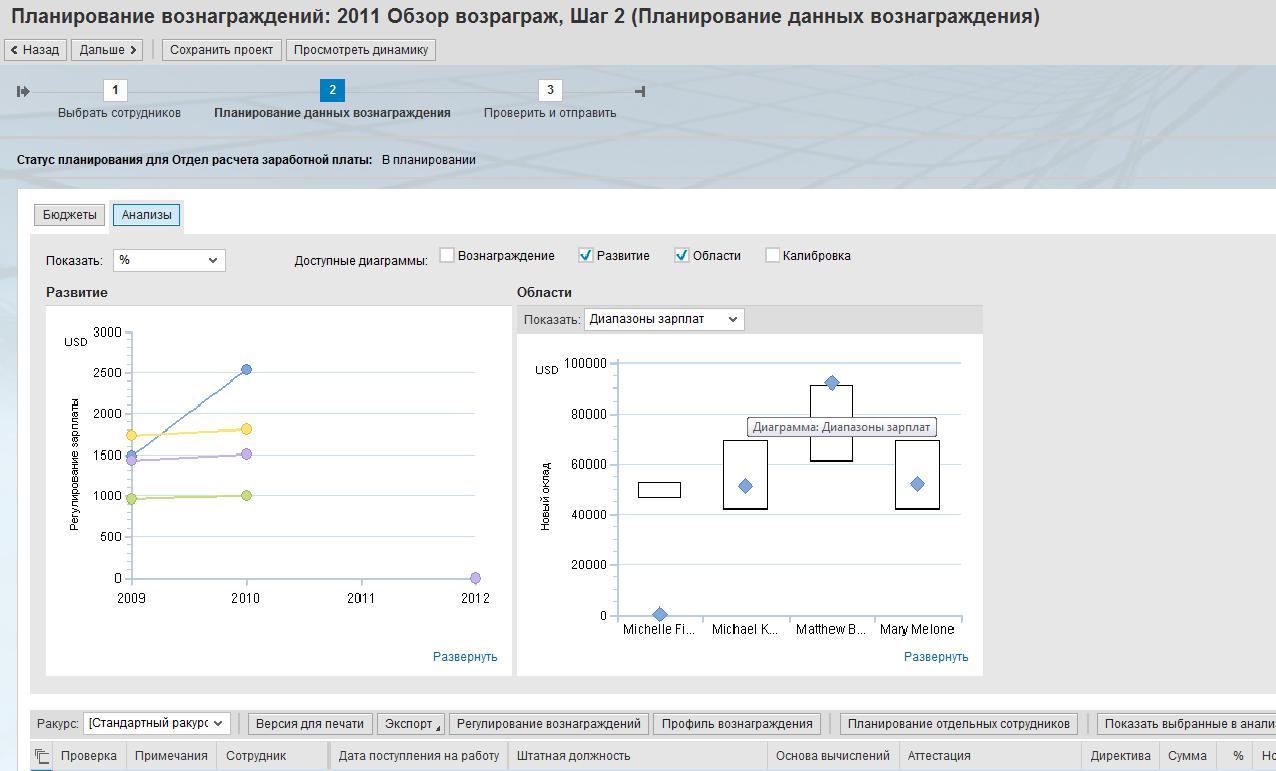
Task: Click the table select-all icon in header corner
Action: [x=42, y=756]
